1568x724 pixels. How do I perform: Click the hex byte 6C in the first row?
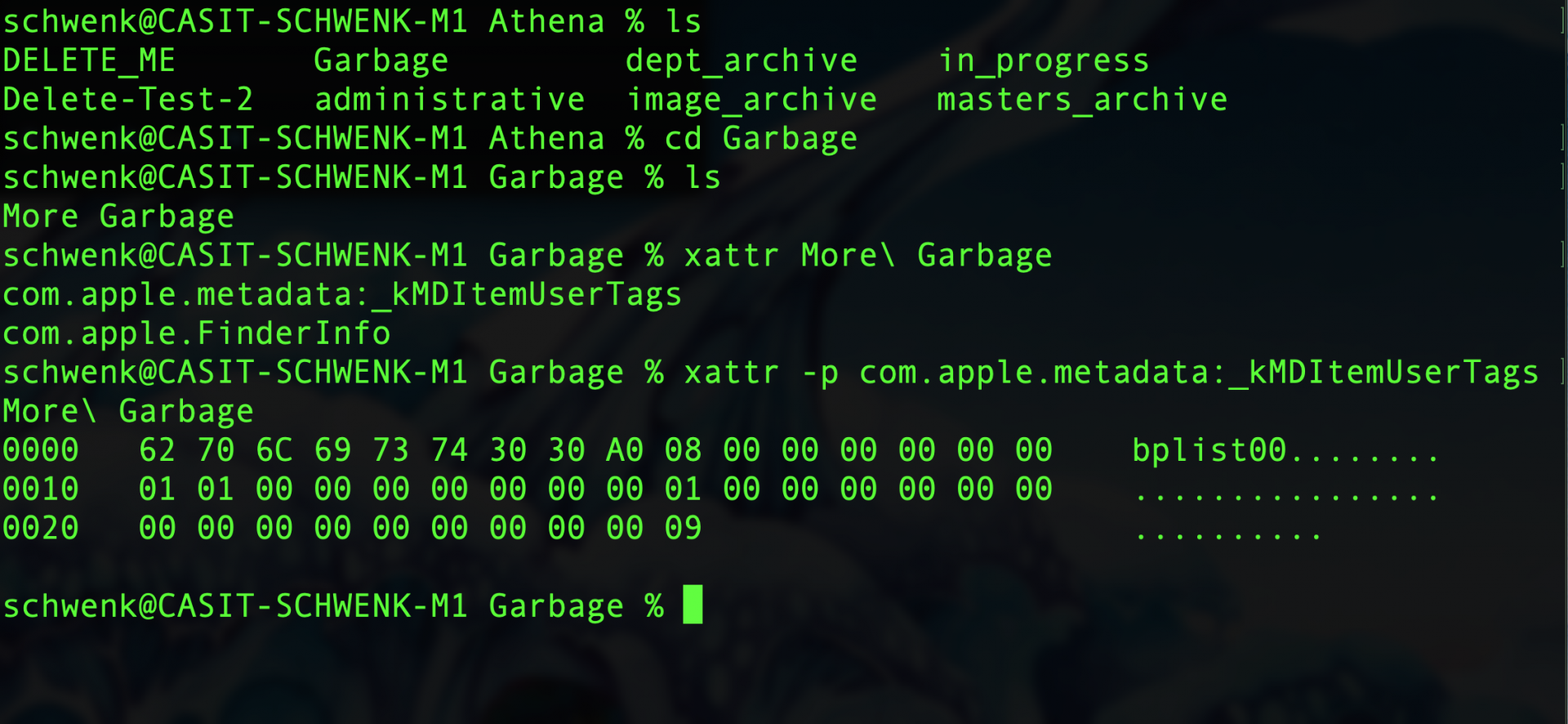tap(274, 450)
